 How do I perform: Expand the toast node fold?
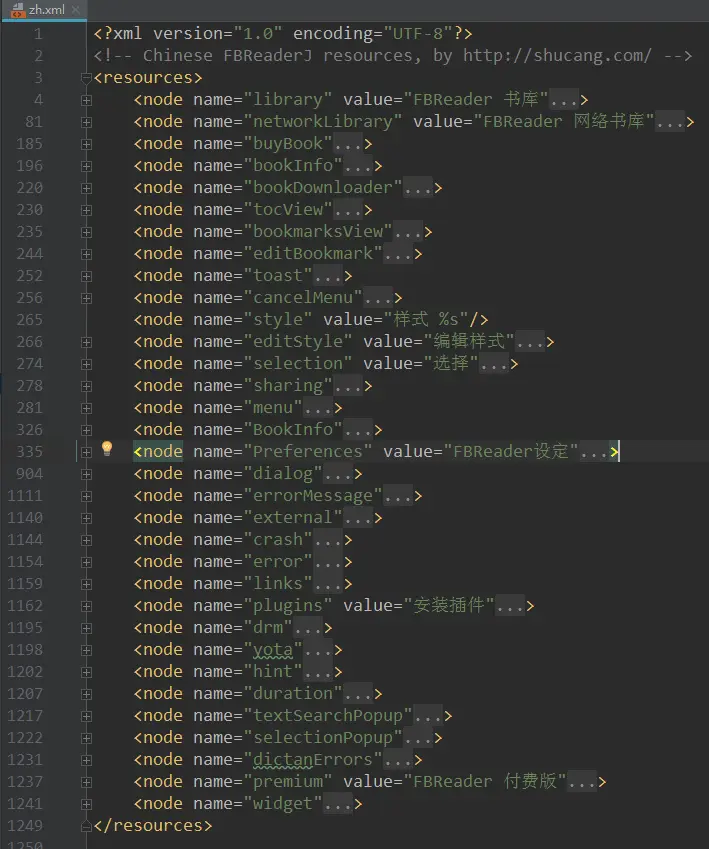[x=86, y=276]
